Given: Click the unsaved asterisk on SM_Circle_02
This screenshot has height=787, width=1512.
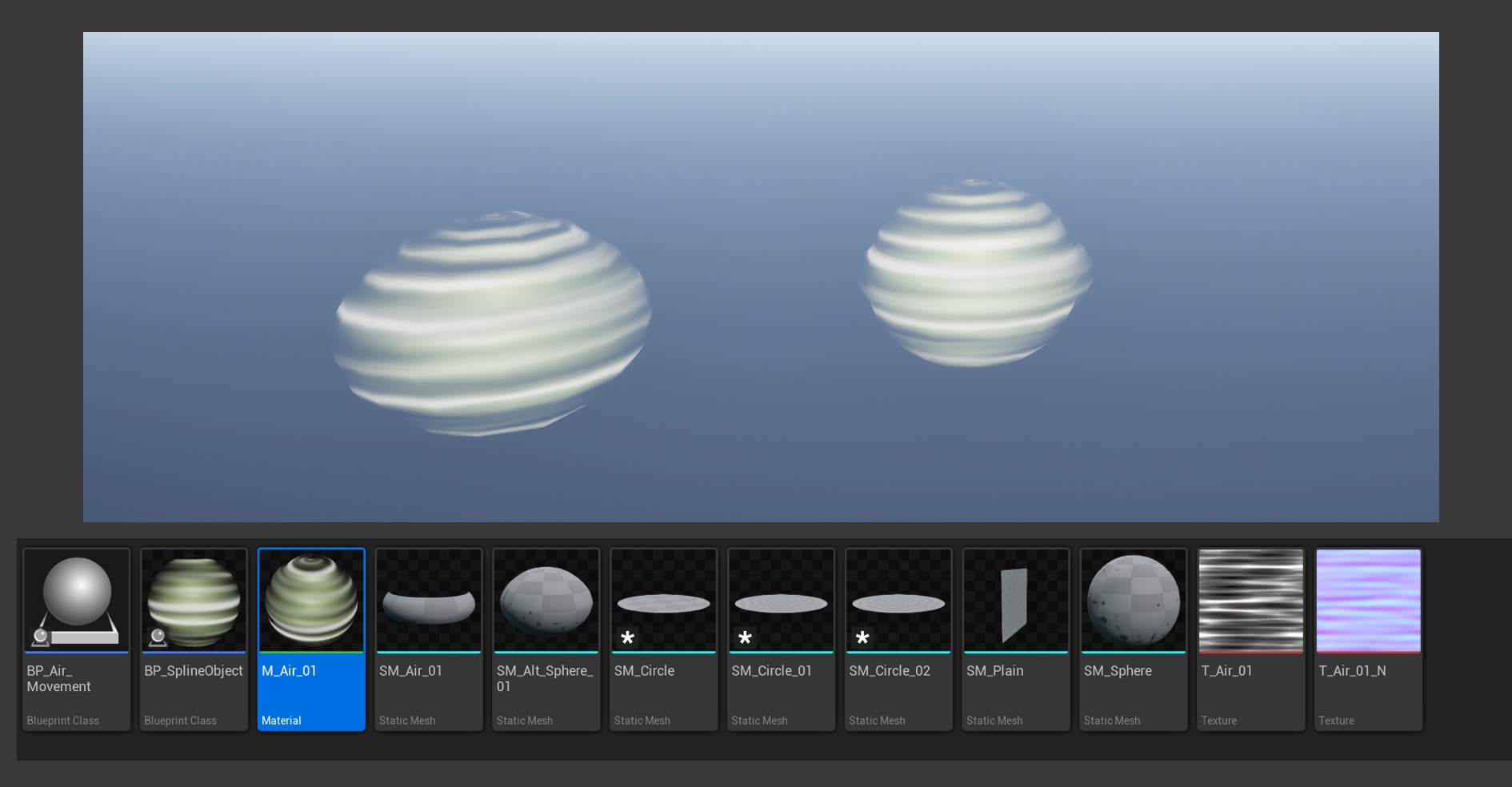Looking at the screenshot, I should click(x=862, y=637).
